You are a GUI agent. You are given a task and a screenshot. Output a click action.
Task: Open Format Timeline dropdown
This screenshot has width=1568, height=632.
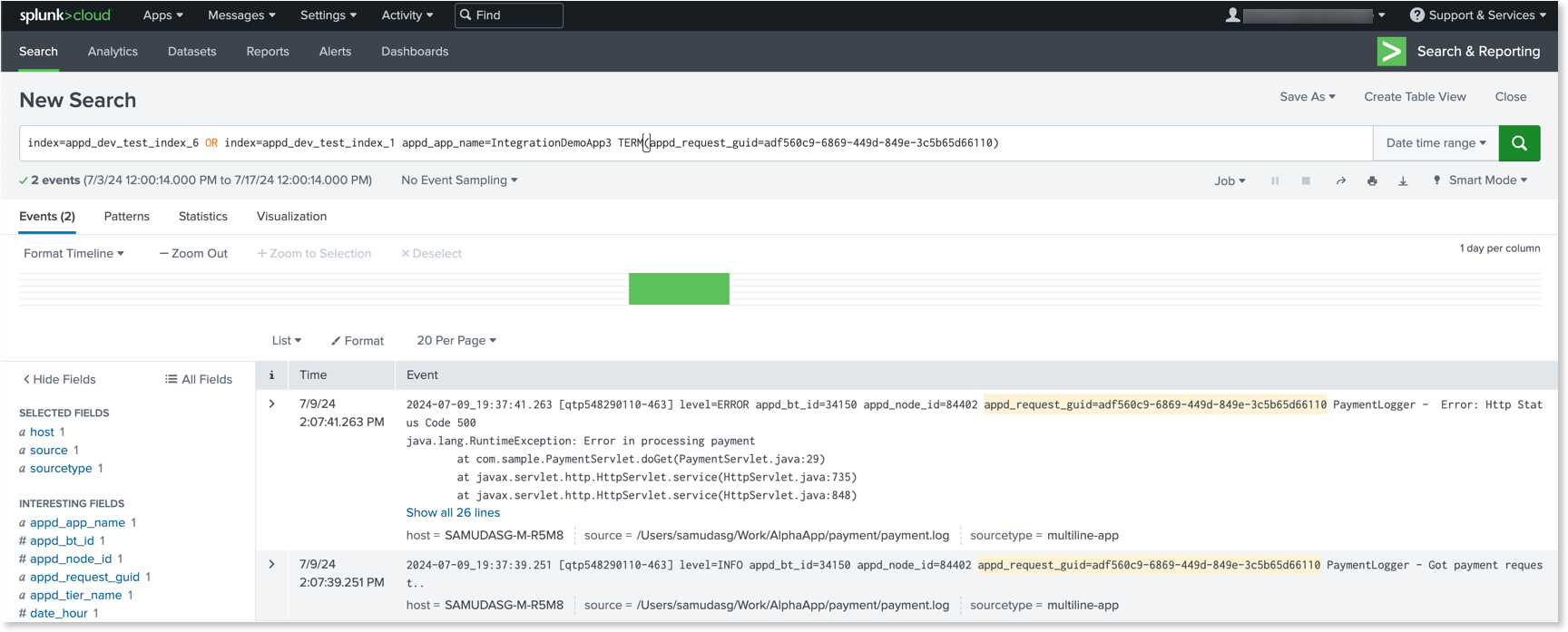pos(73,254)
